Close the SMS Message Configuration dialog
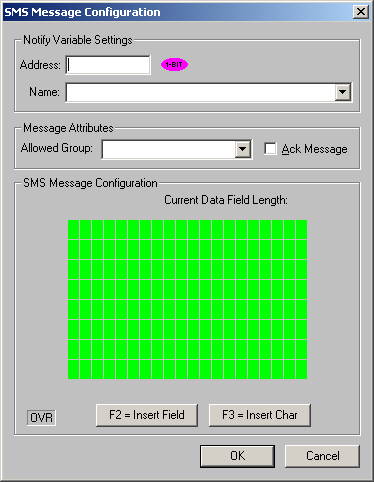The width and height of the screenshot is (374, 482). (361, 12)
